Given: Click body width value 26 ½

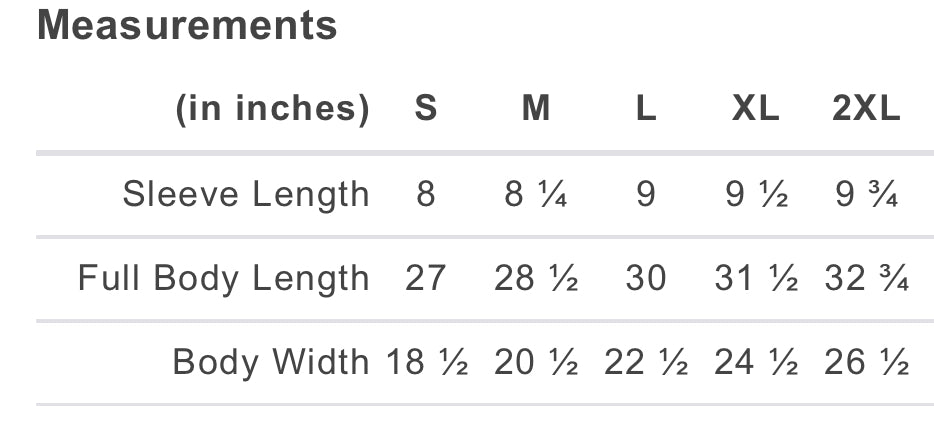Looking at the screenshot, I should point(866,362).
